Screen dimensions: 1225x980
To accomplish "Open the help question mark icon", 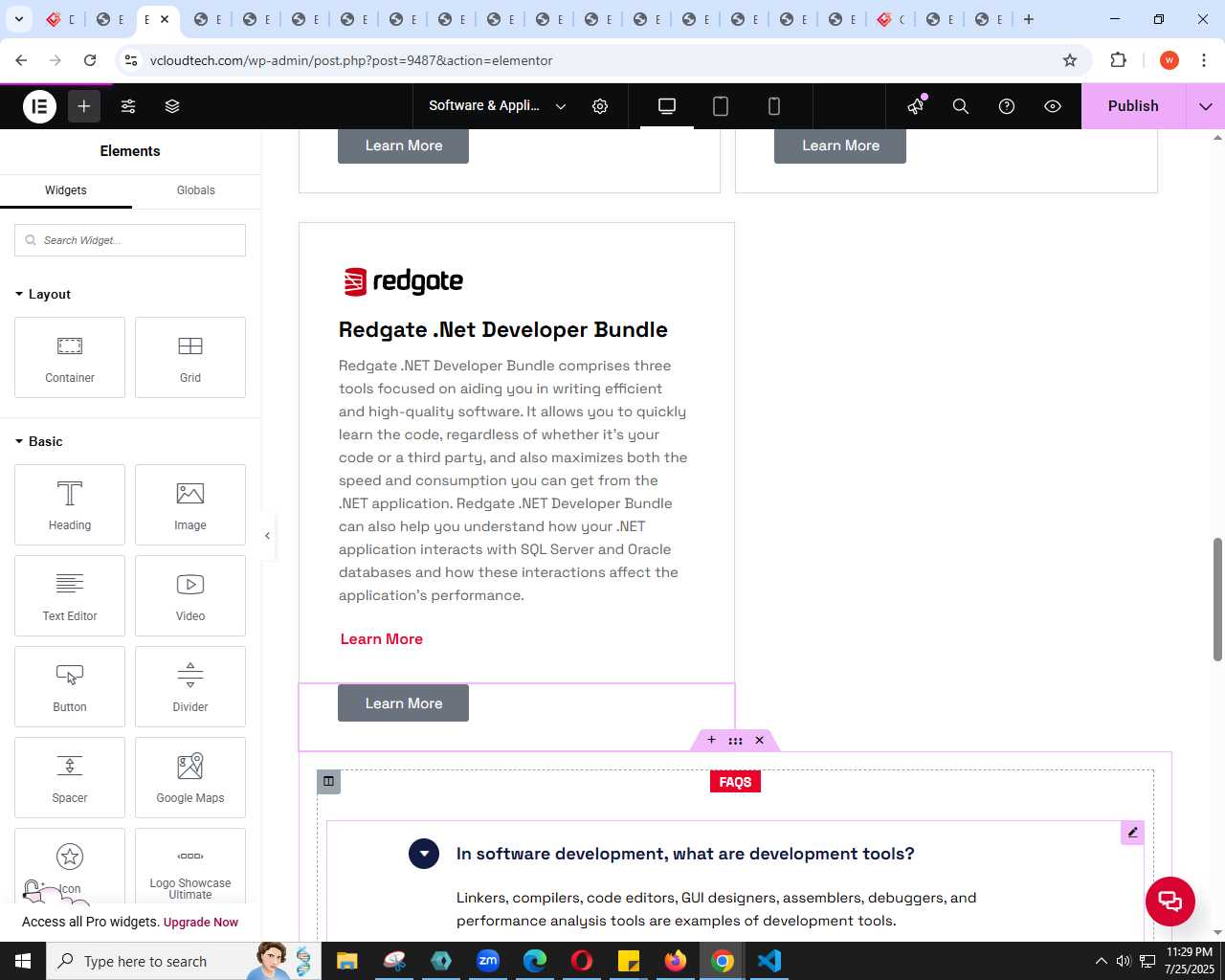I will [1007, 106].
